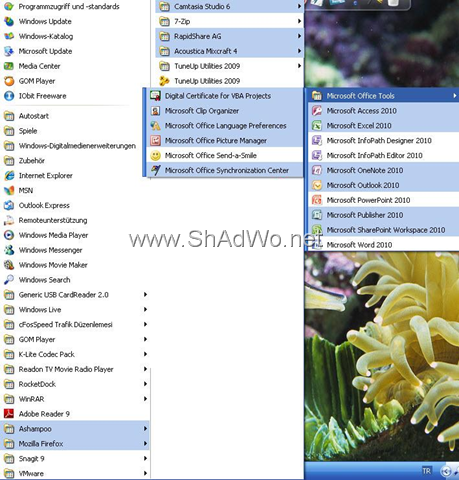This screenshot has height=480, width=459.
Task: Open Microsoft Office Picture Manager icon
Action: pyautogui.click(x=155, y=141)
